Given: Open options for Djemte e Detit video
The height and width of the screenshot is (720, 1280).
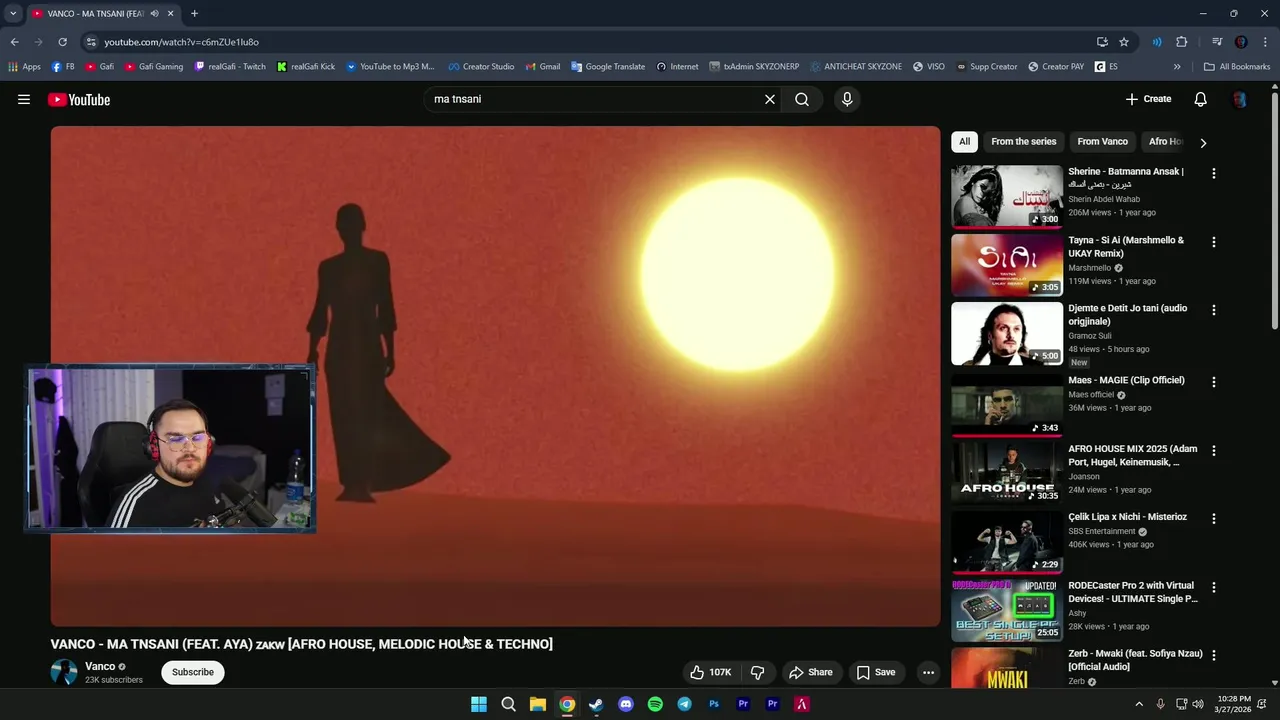Looking at the screenshot, I should [1214, 310].
